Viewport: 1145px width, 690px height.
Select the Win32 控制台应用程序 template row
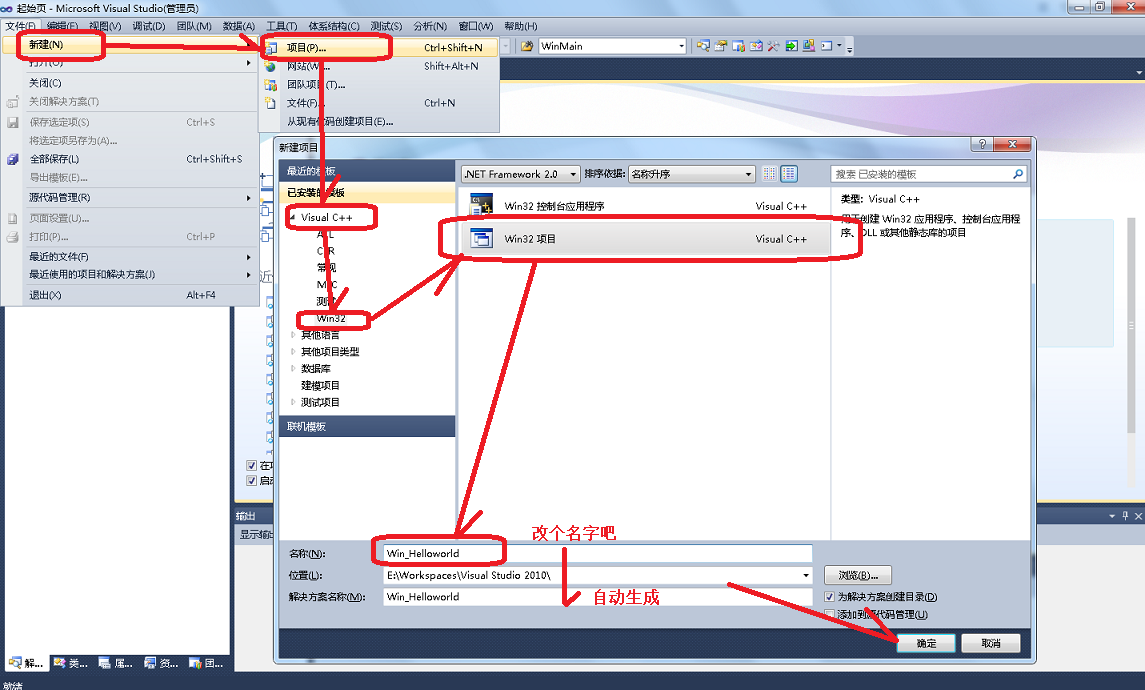tap(645, 206)
